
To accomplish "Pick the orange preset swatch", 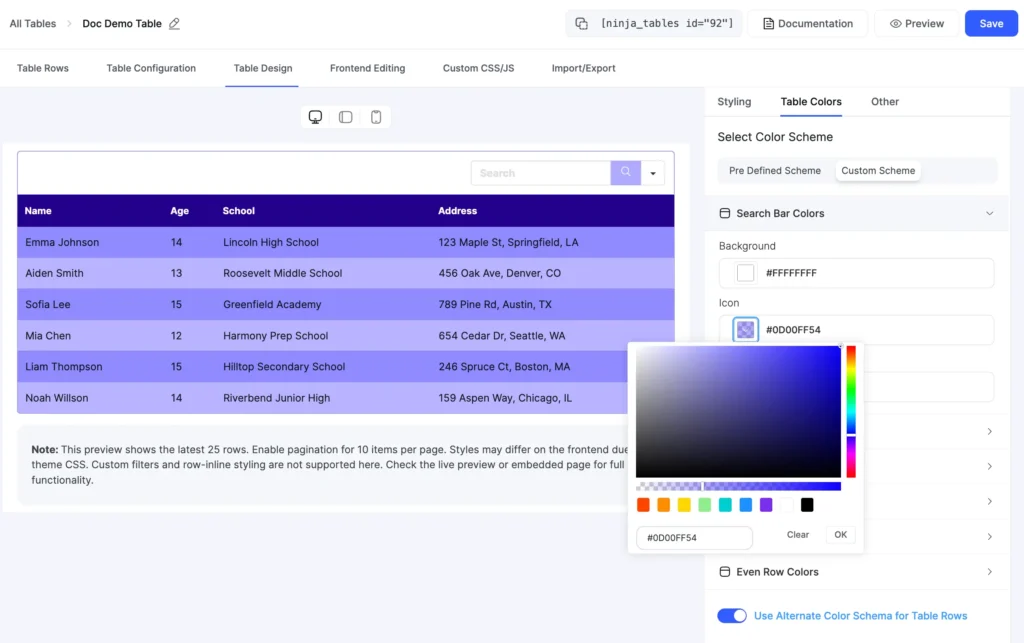I will click(x=664, y=505).
